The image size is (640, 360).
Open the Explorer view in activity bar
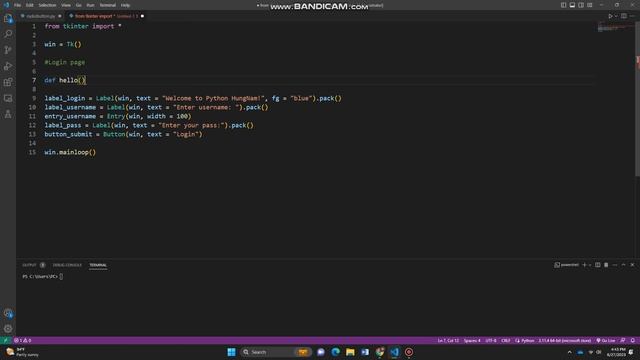(8, 18)
